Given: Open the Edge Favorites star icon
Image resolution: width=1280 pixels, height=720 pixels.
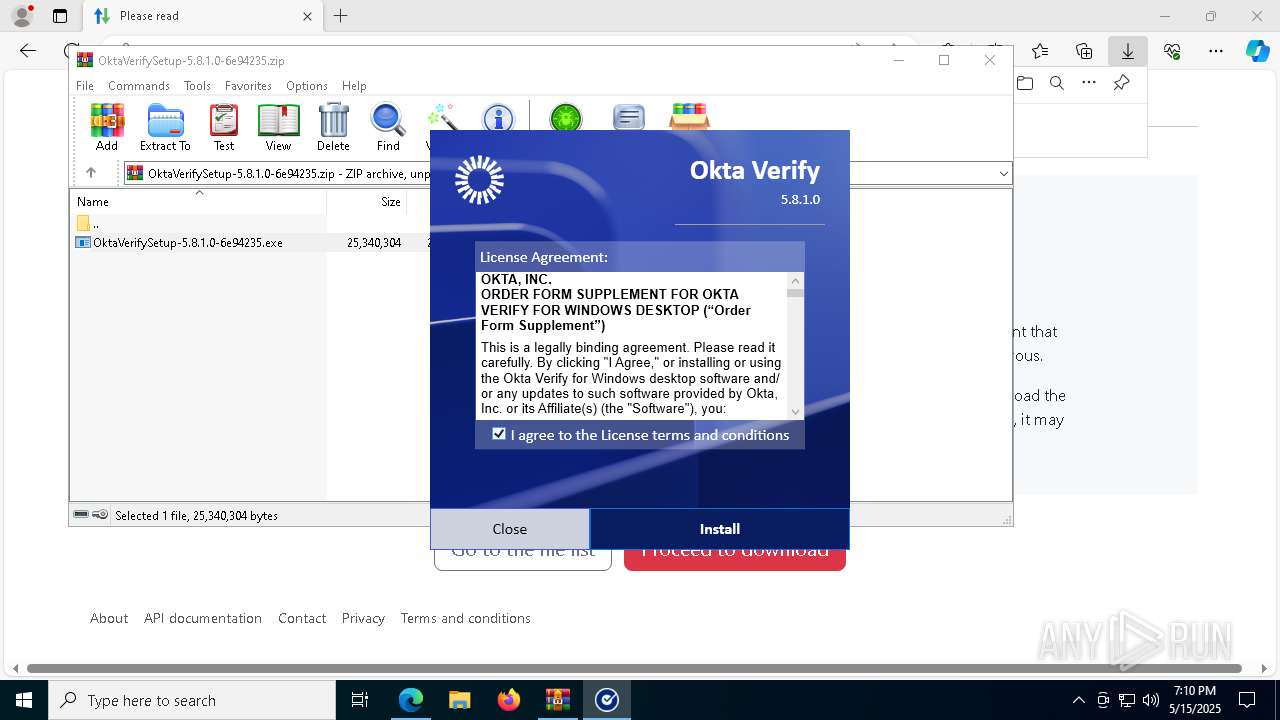Looking at the screenshot, I should pyautogui.click(x=1040, y=51).
